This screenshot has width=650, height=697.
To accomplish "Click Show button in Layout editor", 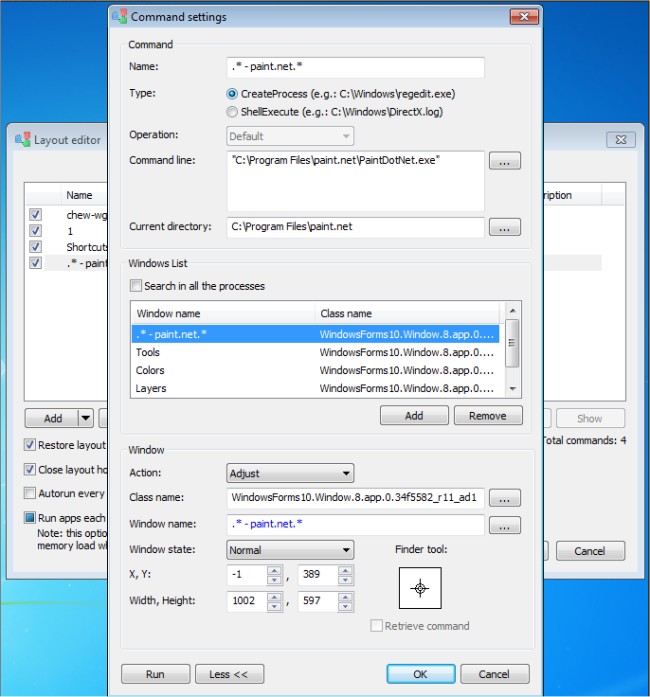I will coord(590,418).
